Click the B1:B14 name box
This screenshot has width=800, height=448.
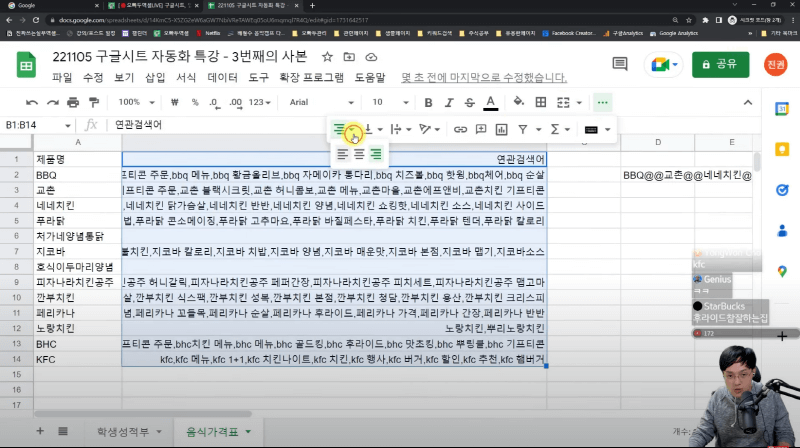coord(38,125)
